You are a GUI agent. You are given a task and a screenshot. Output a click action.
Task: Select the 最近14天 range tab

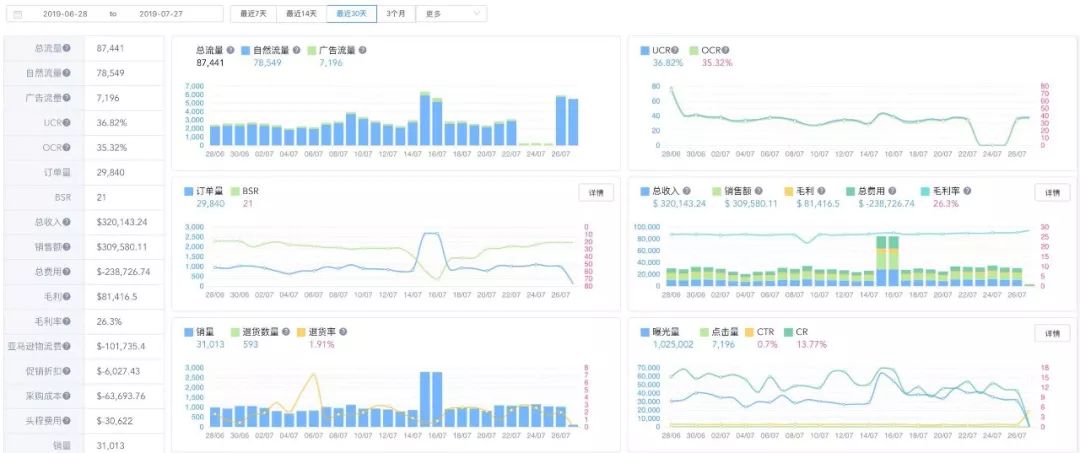(x=302, y=14)
